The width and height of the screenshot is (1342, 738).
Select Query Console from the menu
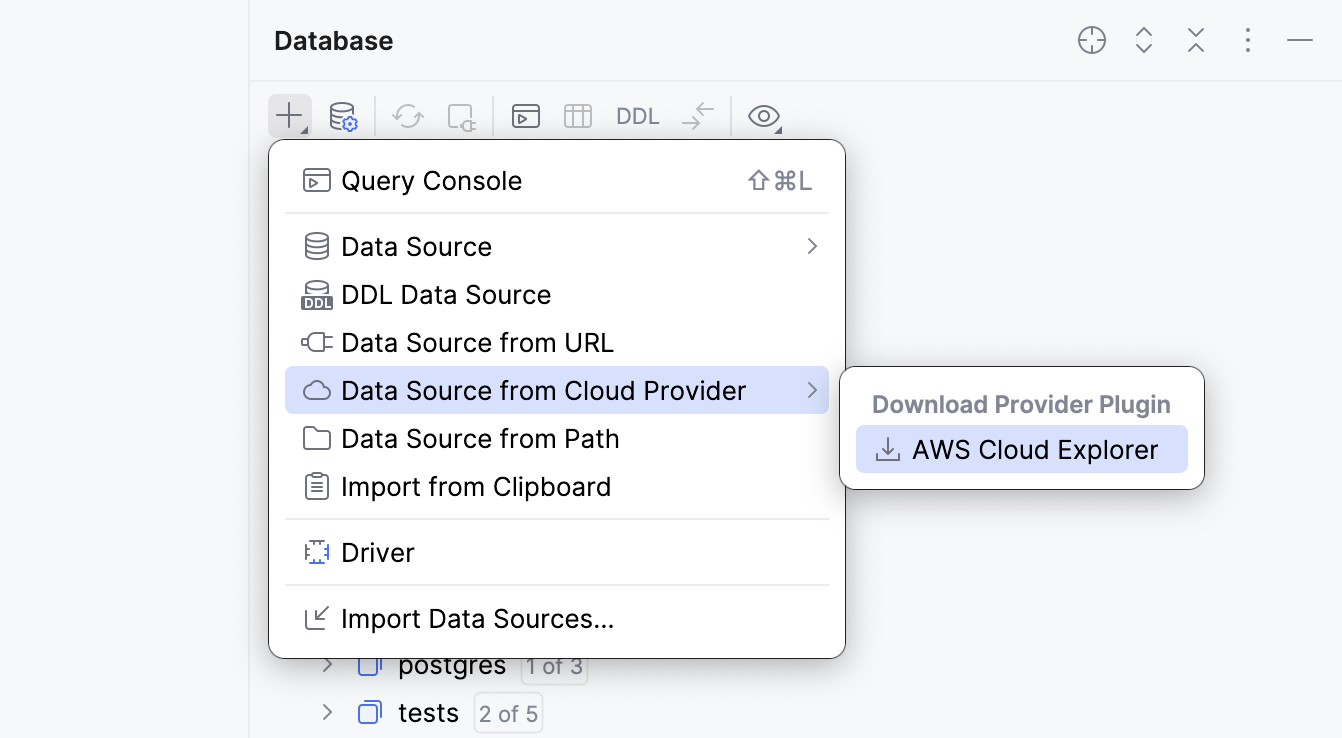point(432,181)
